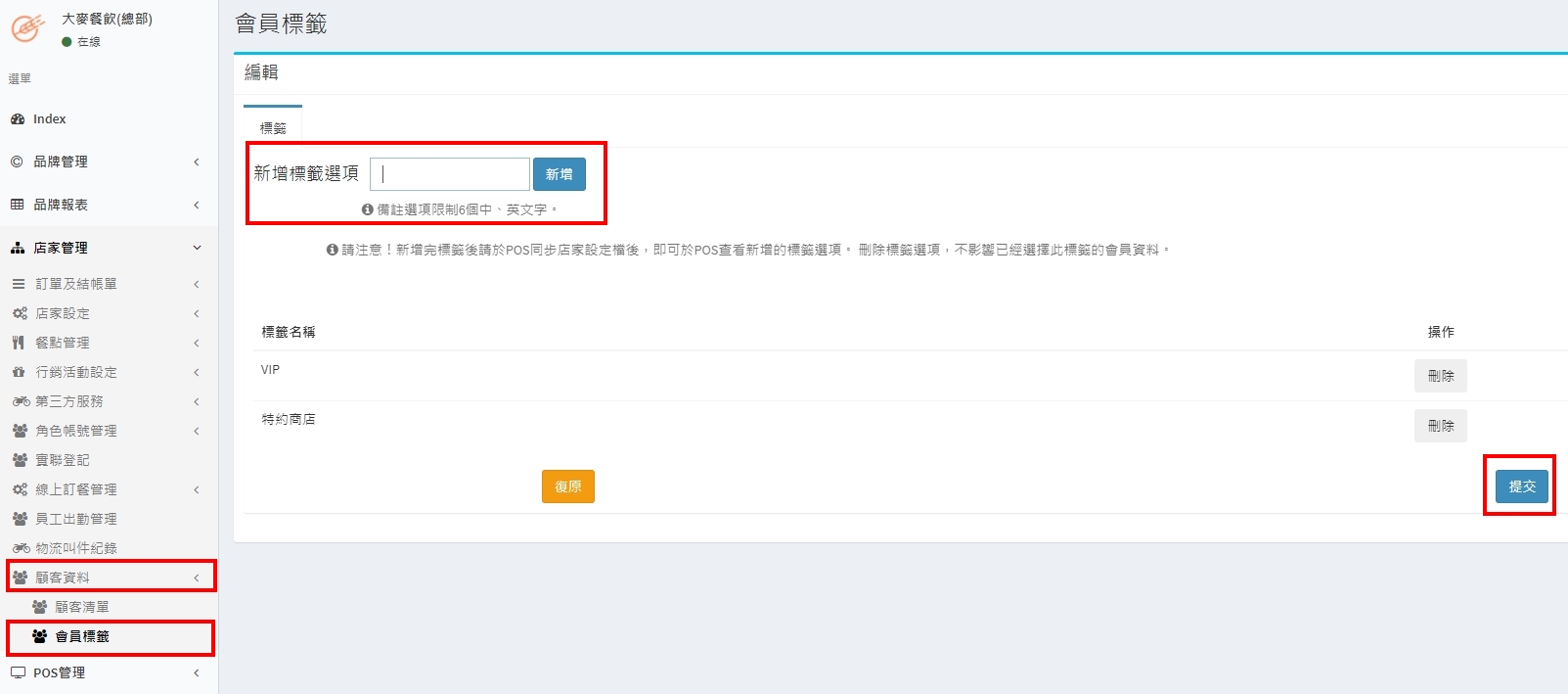1568x694 pixels.
Task: Click the 行銷活動設定 gift icon
Action: click(x=19, y=372)
